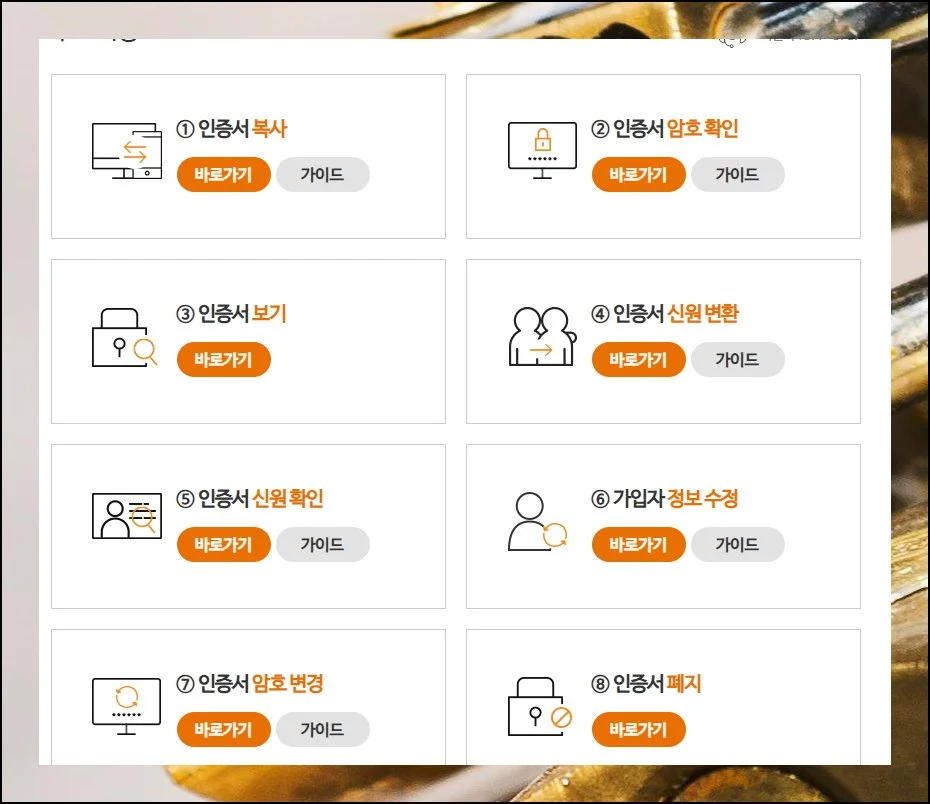Open 가이드 for 인증서 복사
This screenshot has height=804, width=930.
tap(322, 175)
